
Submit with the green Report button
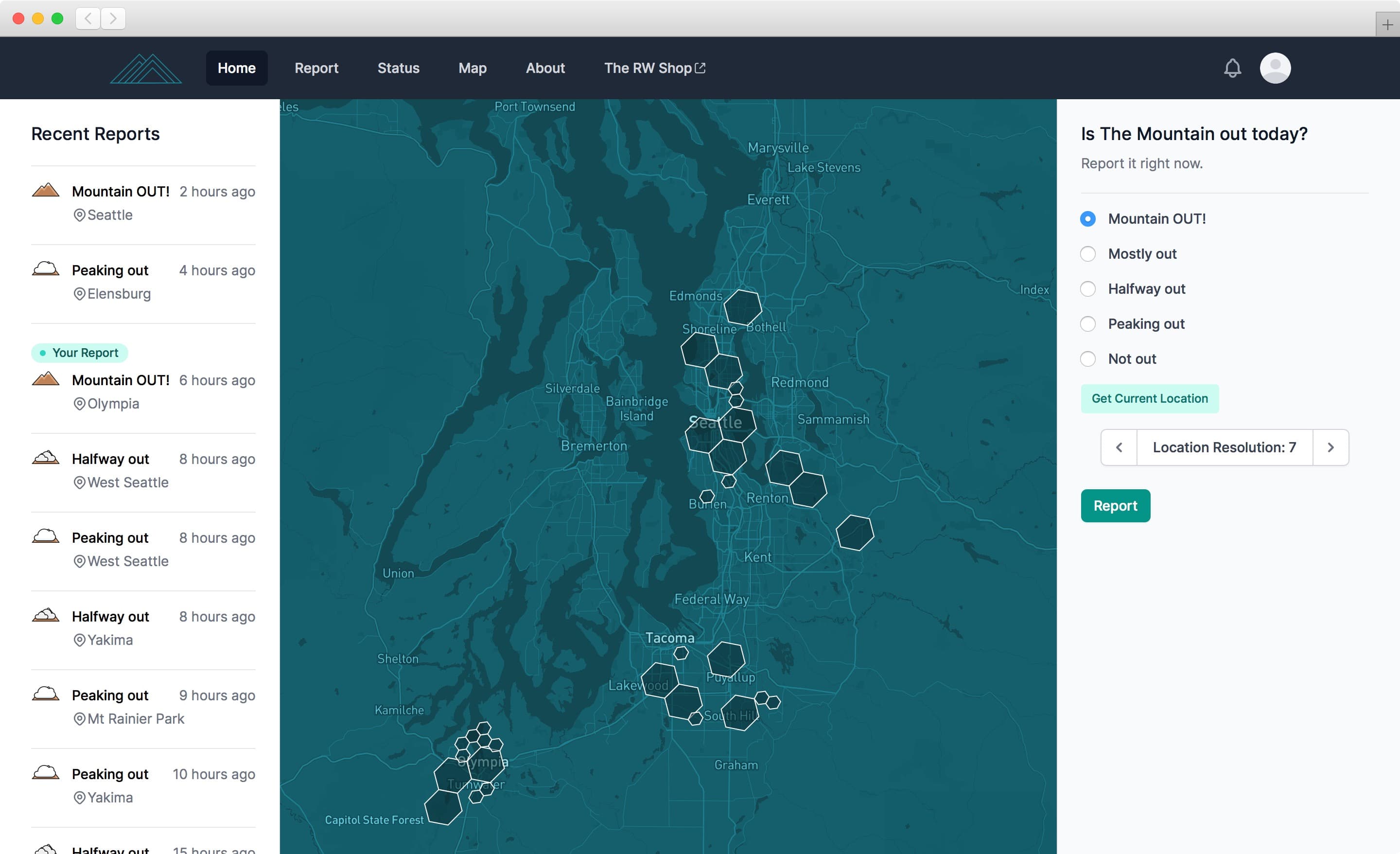(x=1115, y=505)
